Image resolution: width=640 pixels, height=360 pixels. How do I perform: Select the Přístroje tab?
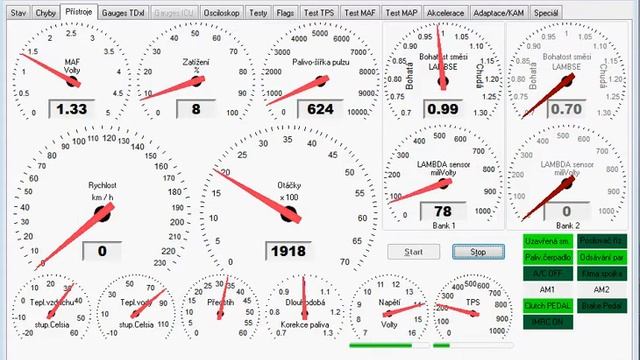coord(79,11)
